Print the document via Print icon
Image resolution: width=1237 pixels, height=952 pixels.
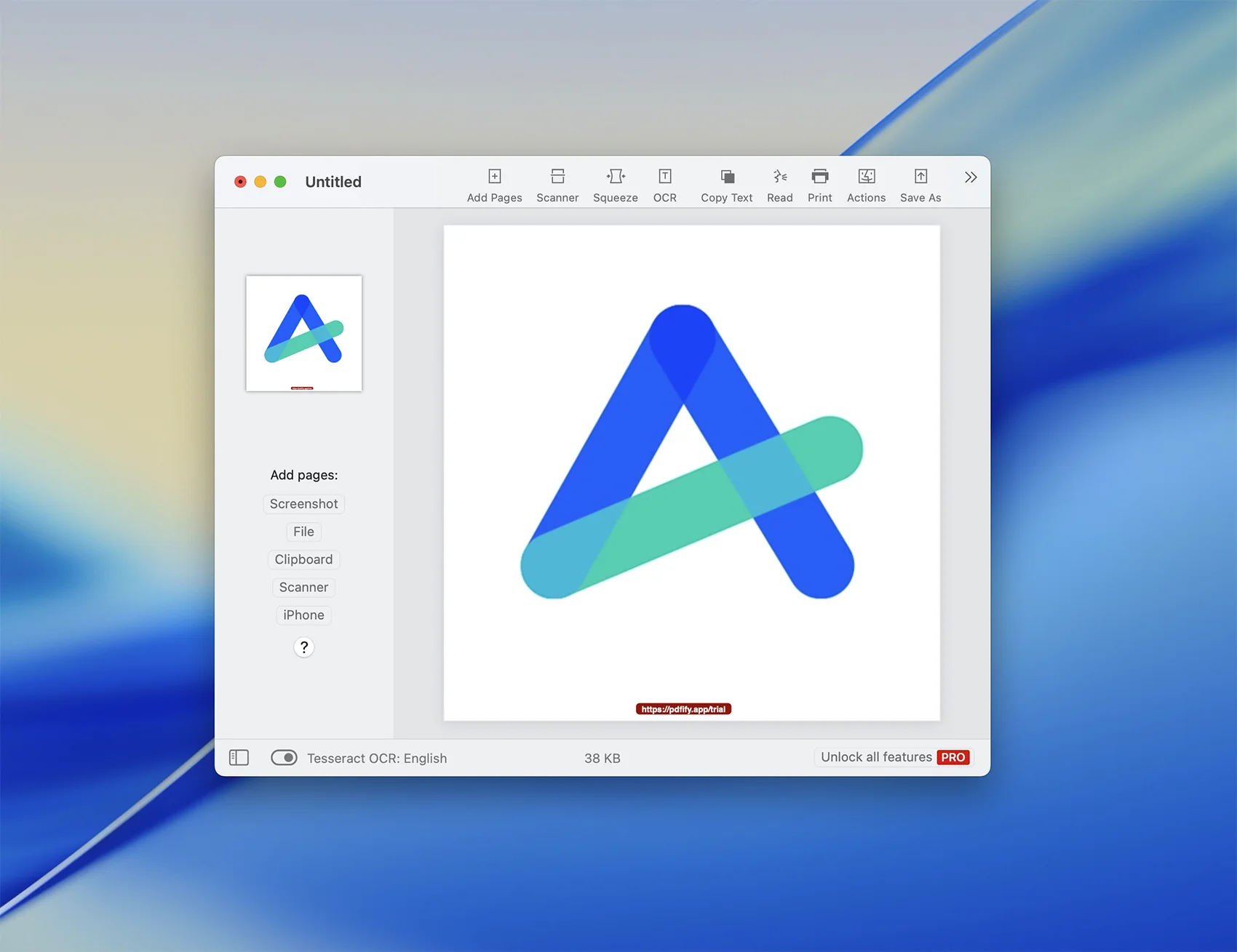click(819, 177)
